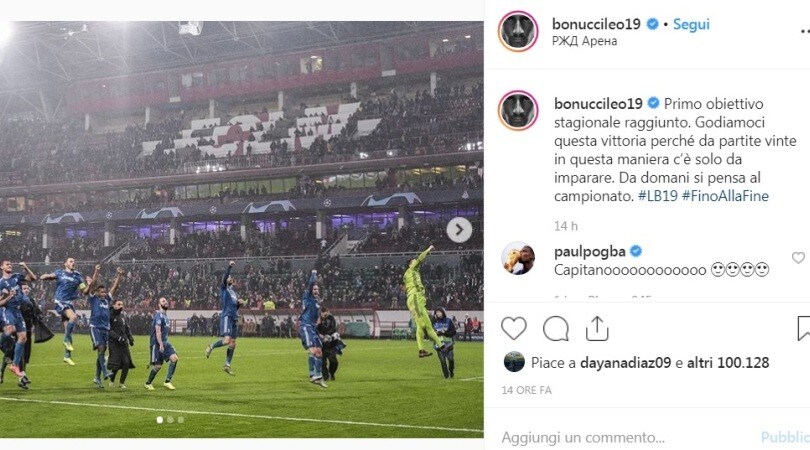Open comments with the speech bubble icon
810x450 pixels.
tap(556, 329)
